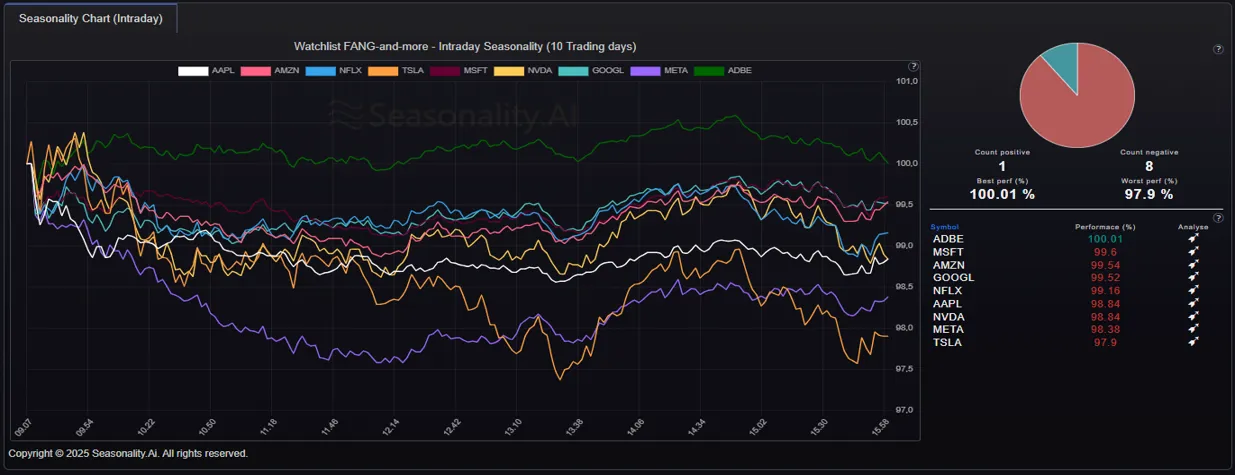
Task: Select AMZN symbol in the table
Action: (950, 265)
